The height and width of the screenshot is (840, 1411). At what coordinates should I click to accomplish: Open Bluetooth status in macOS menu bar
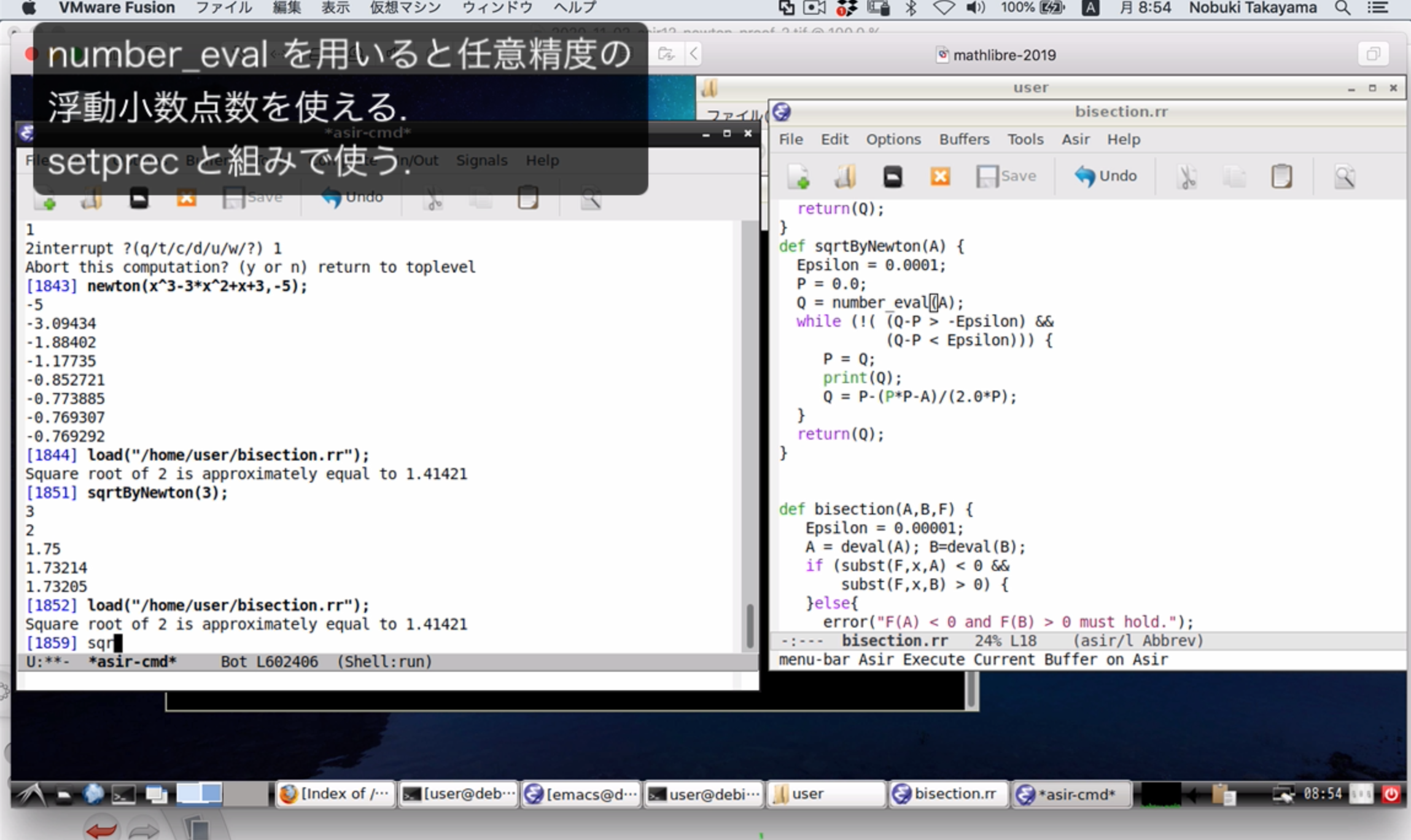coord(912,8)
